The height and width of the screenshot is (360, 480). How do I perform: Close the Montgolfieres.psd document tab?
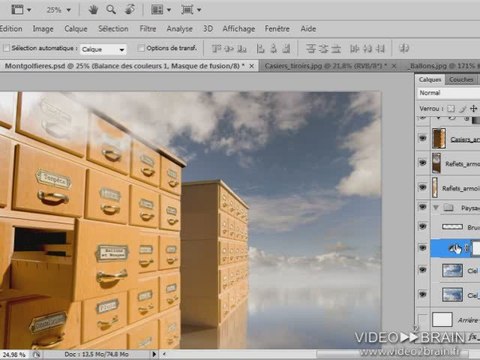tap(252, 66)
